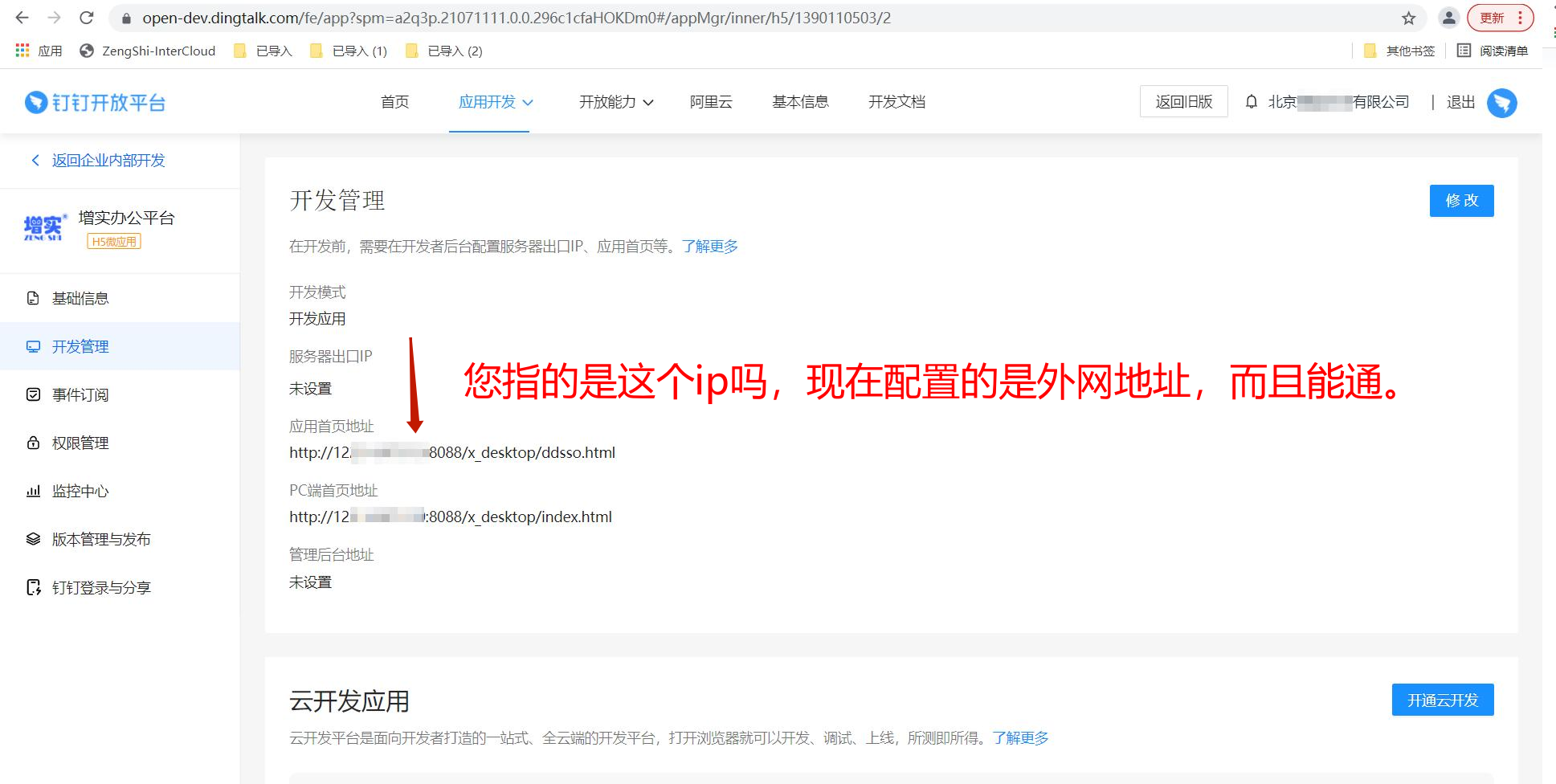Image resolution: width=1556 pixels, height=784 pixels.
Task: Click the 权限管理 lock icon
Action: pos(33,443)
